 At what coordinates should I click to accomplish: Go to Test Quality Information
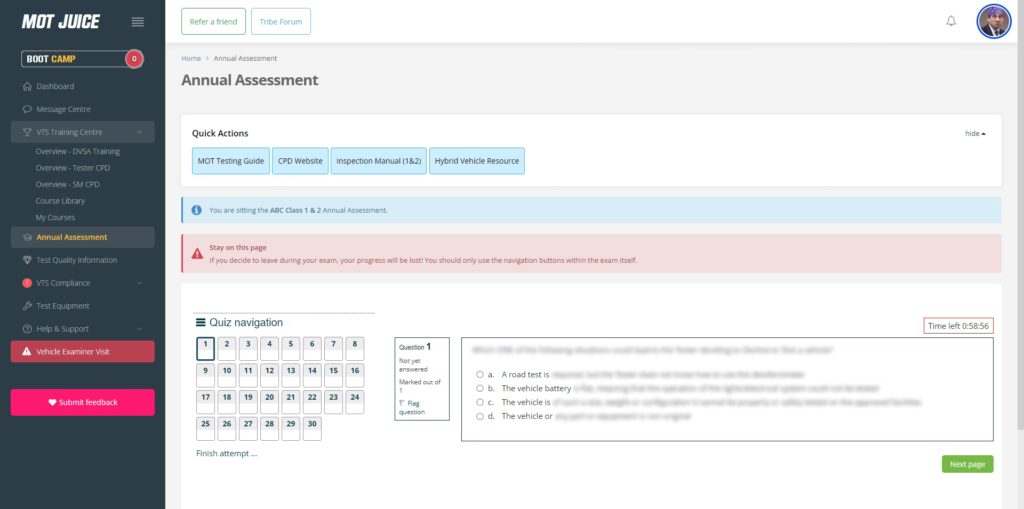(x=76, y=260)
